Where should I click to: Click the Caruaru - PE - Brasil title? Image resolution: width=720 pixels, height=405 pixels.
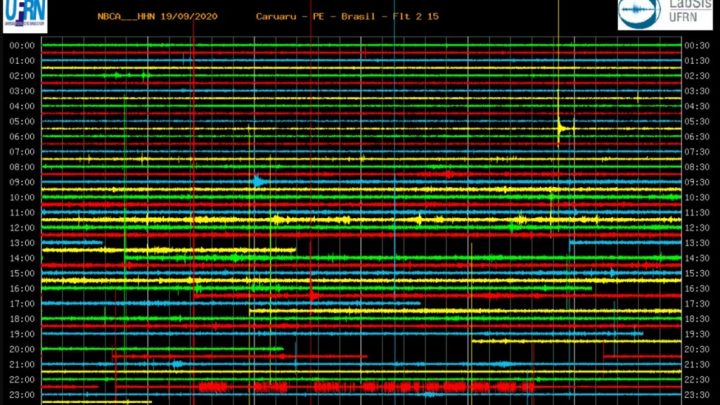325,17
